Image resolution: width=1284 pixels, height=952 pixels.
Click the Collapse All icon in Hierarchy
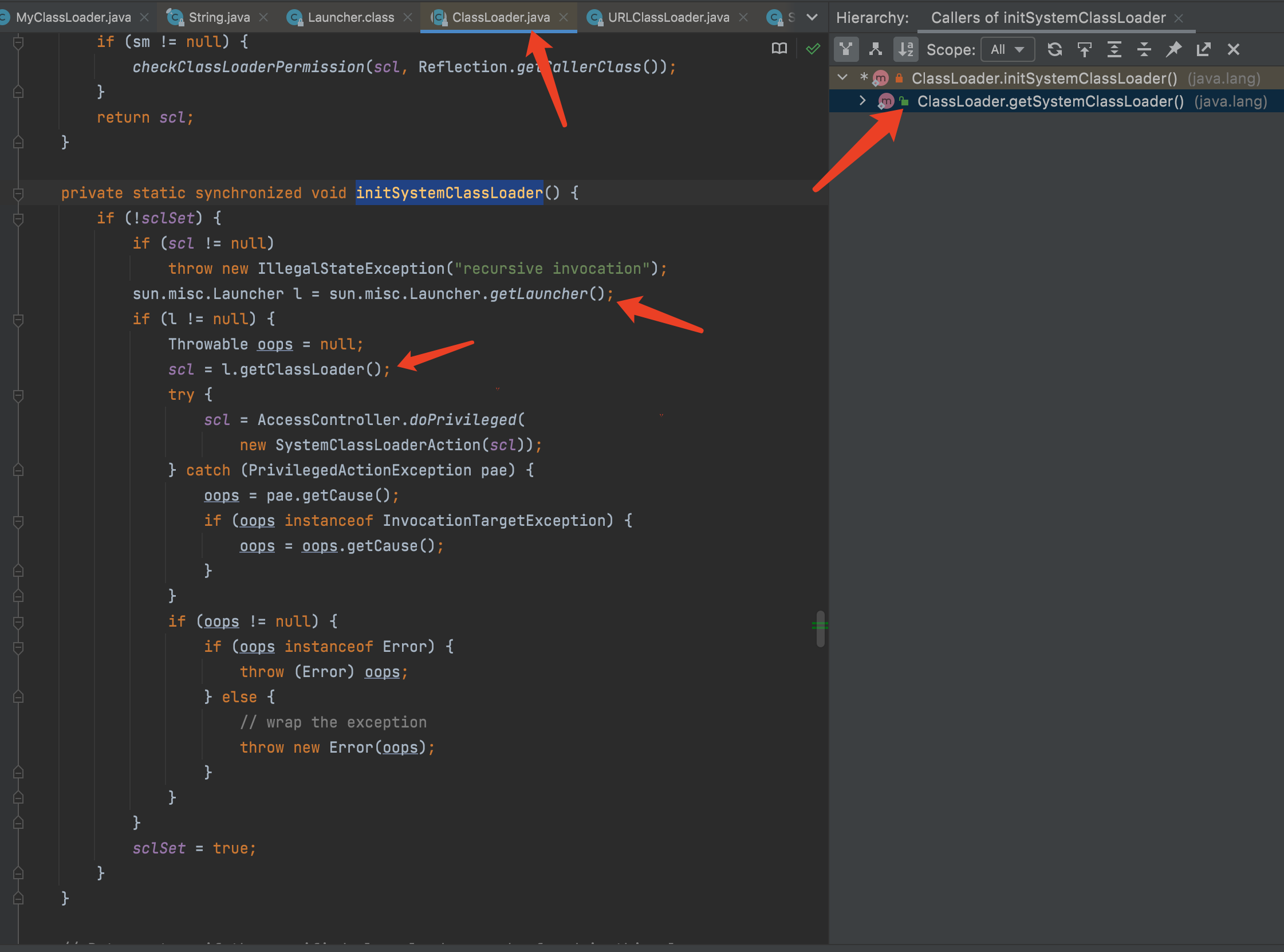click(1144, 50)
